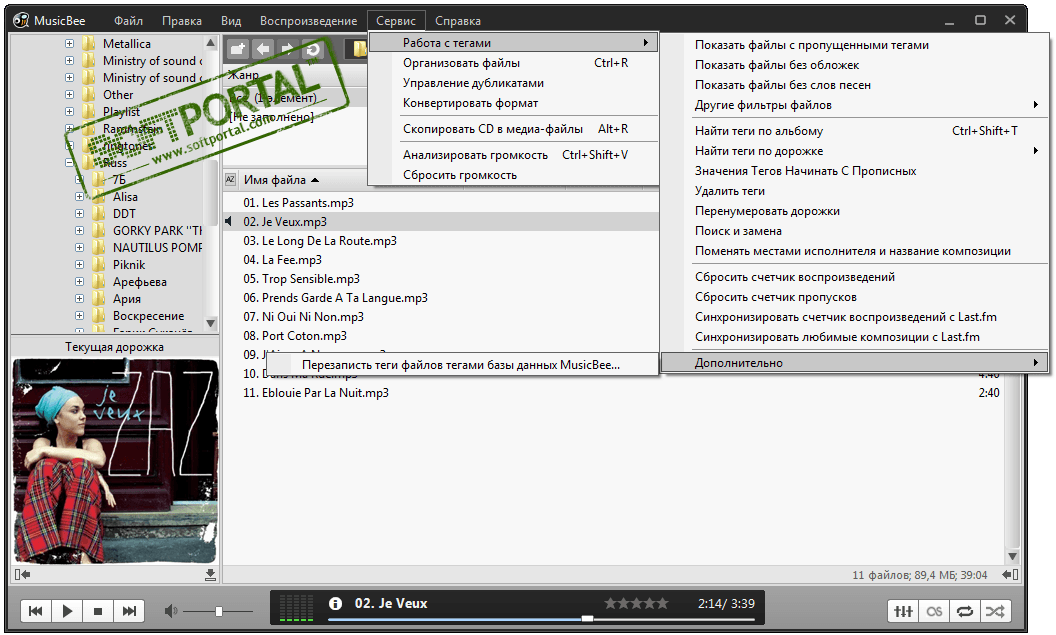1056x635 pixels.
Task: Collapse the left panel via bottom-left arrow icon
Action: [22, 574]
